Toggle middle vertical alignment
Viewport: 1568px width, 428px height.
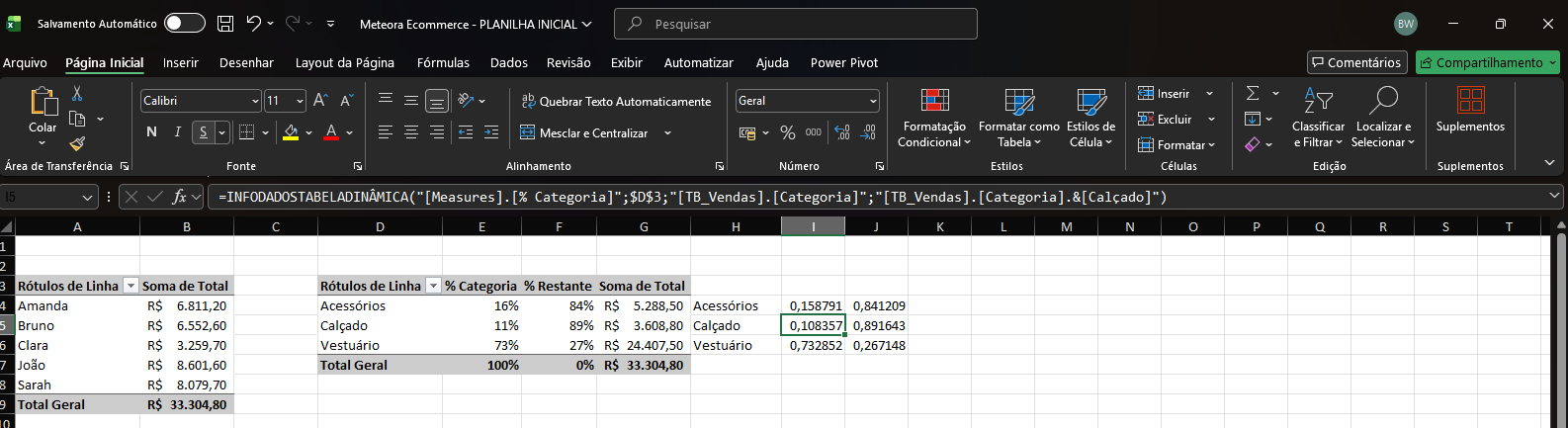(x=411, y=101)
